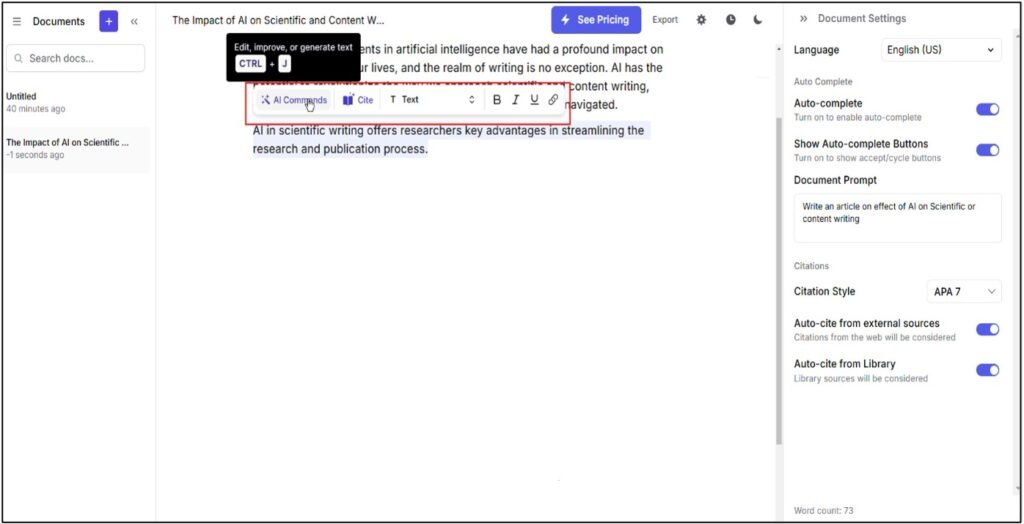The width and height of the screenshot is (1024, 524).
Task: Click the Citations section label
Action: 811,266
